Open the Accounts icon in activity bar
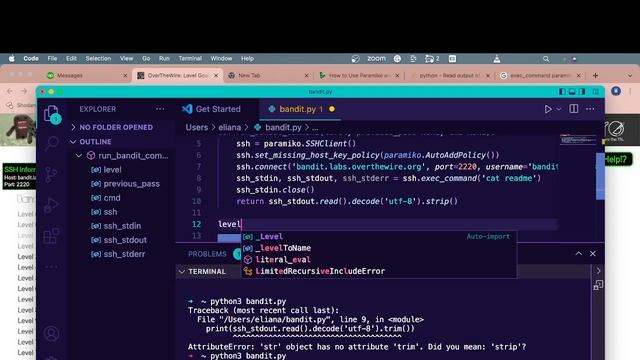 (51, 334)
